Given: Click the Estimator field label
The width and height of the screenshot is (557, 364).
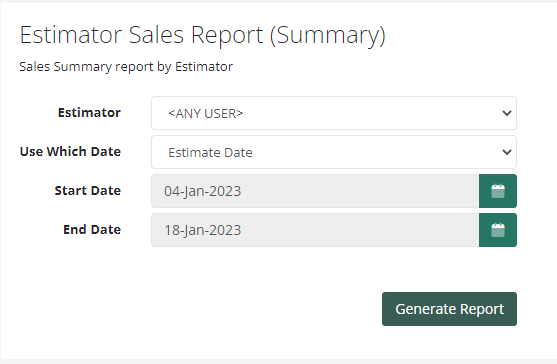Looking at the screenshot, I should tap(89, 113).
